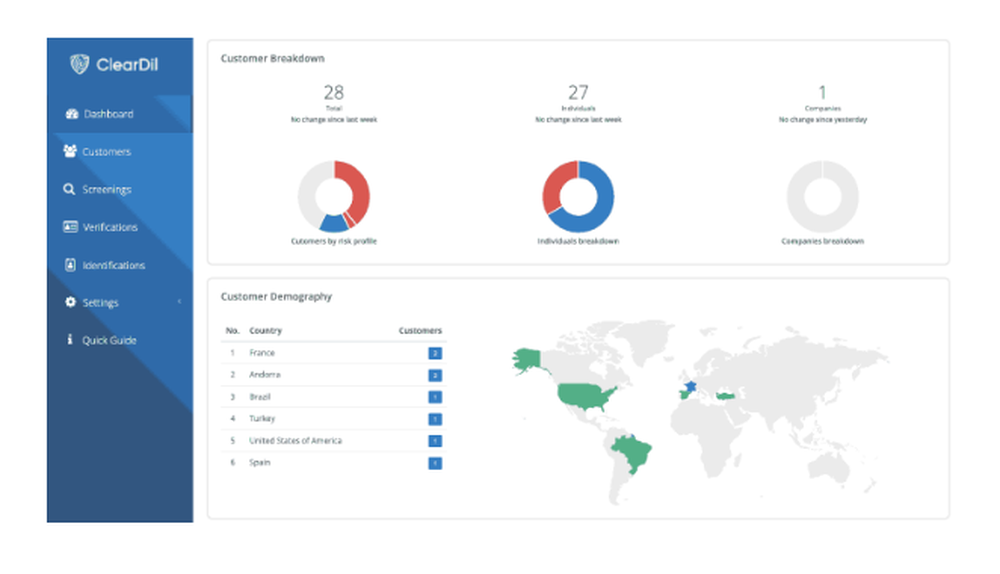Click the Country column header
The height and width of the screenshot is (574, 1000).
[x=265, y=330]
